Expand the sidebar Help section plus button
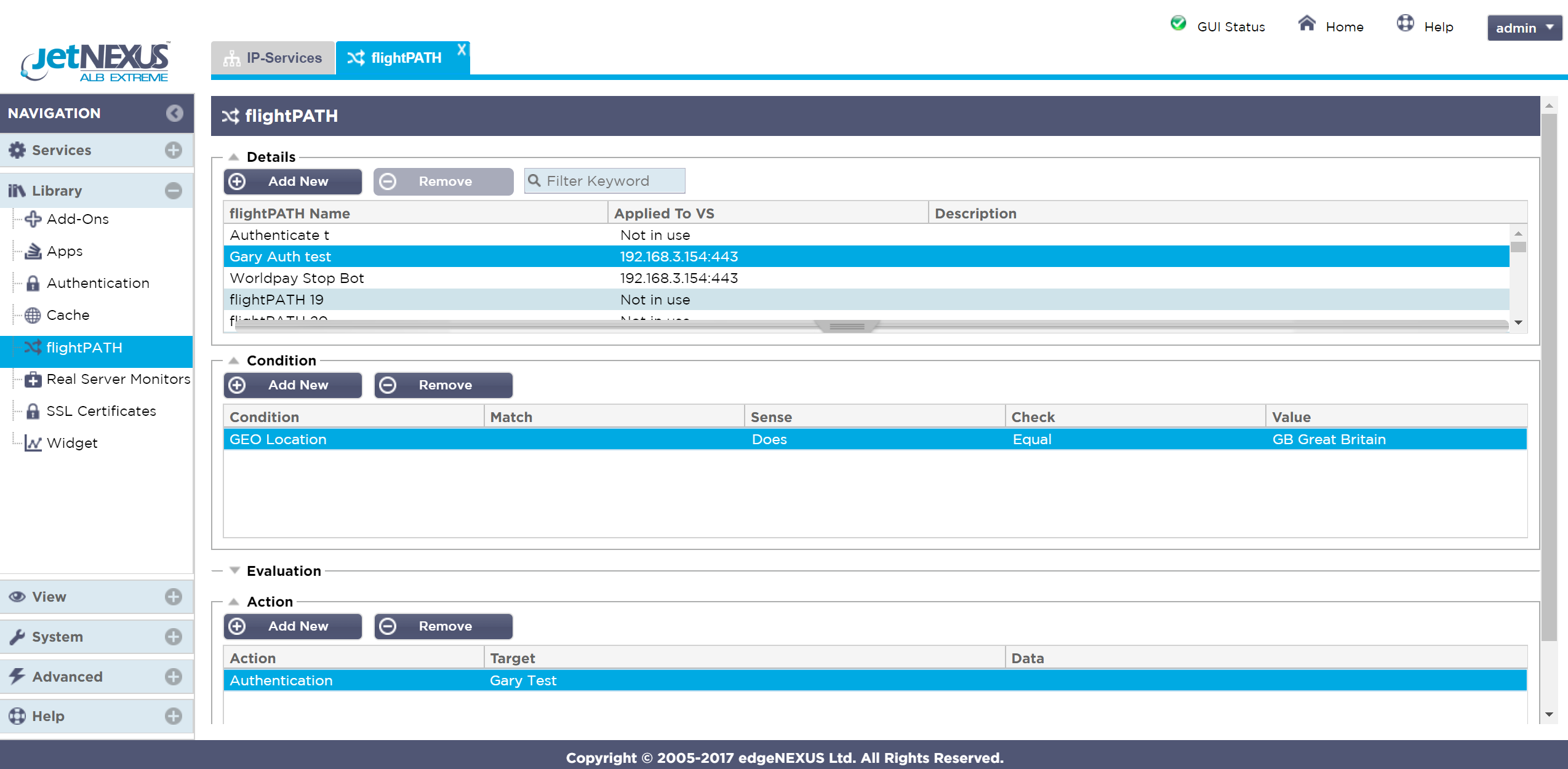 pyautogui.click(x=174, y=716)
